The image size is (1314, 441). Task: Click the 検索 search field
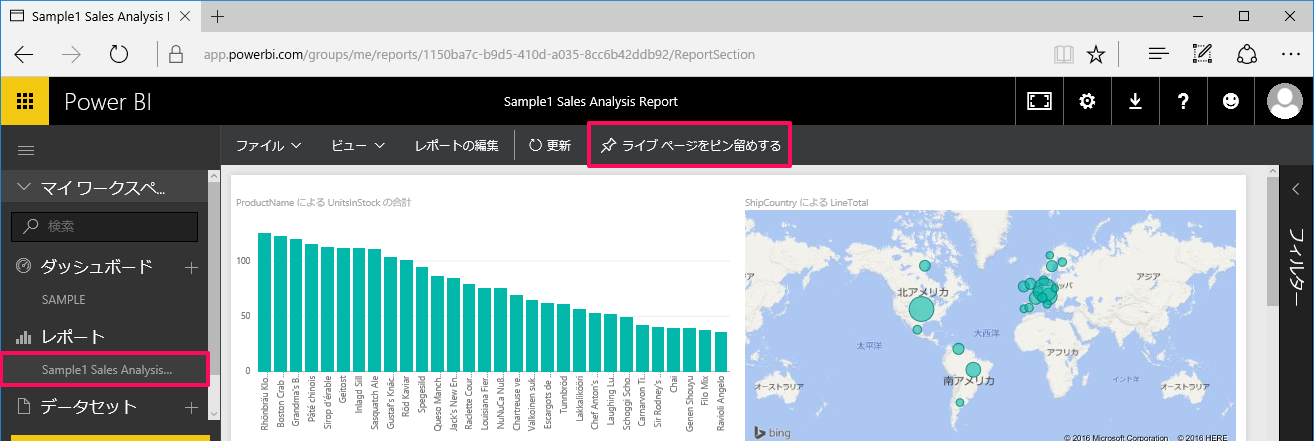[110, 227]
